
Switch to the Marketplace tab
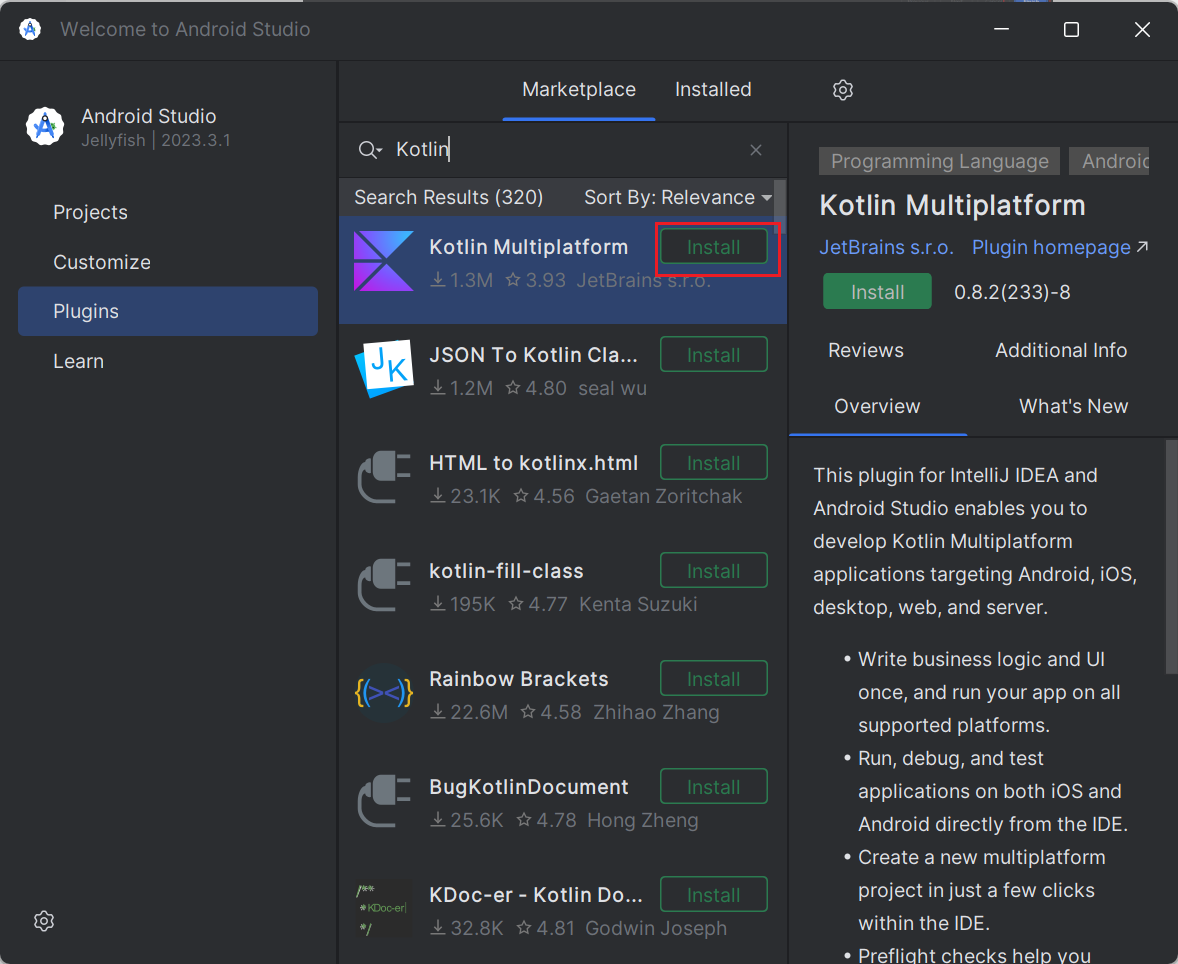tap(578, 89)
